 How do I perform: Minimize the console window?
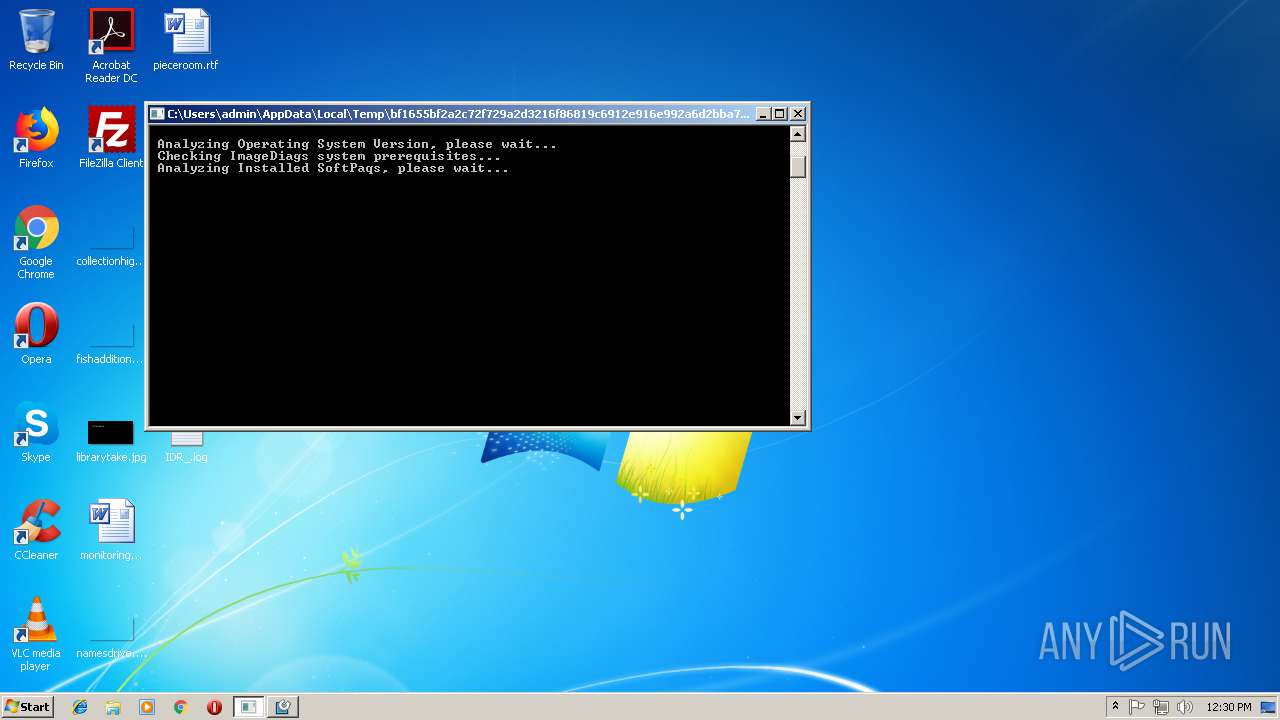[763, 114]
